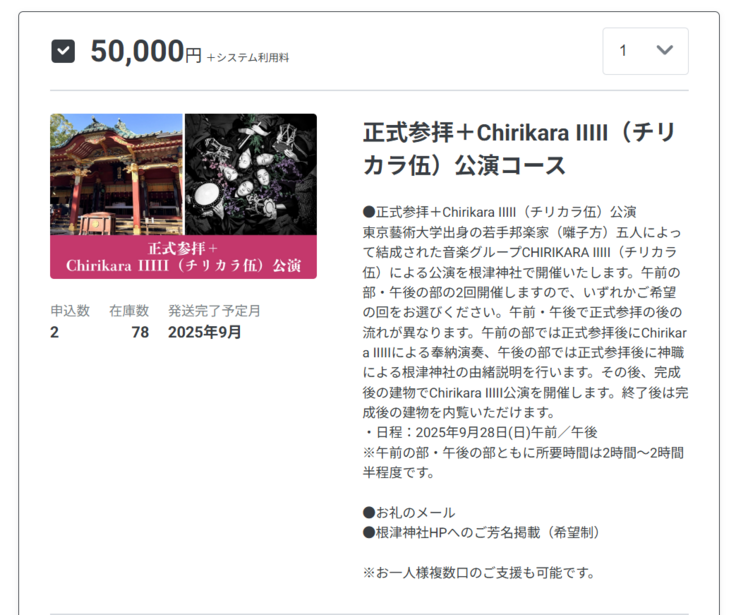Click the 2025年9月 delivery date
The image size is (736, 615).
(x=205, y=332)
